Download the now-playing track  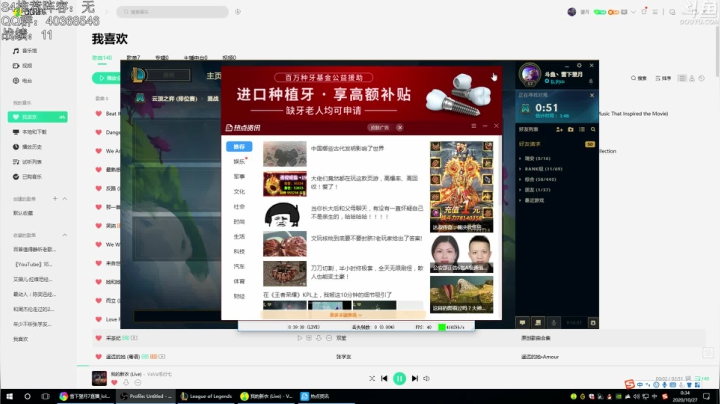(126, 382)
